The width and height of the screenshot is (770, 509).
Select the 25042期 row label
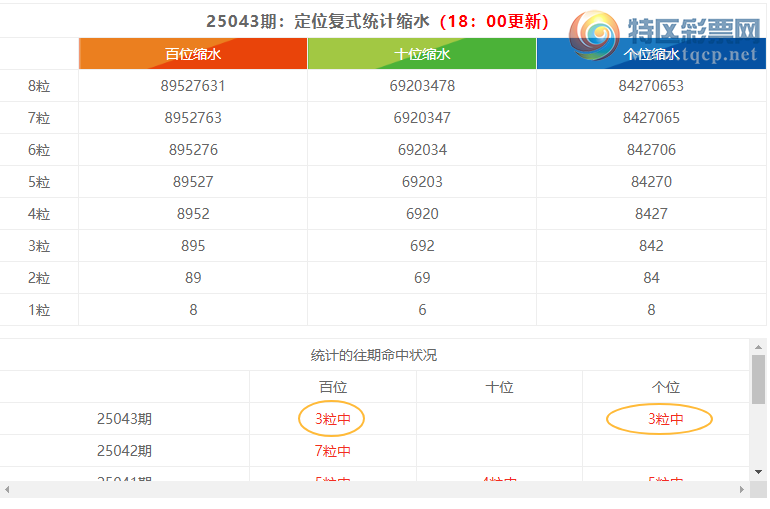pos(124,451)
